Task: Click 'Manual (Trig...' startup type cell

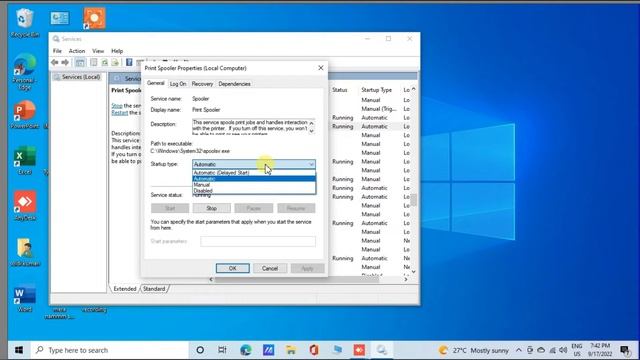Action: point(379,109)
